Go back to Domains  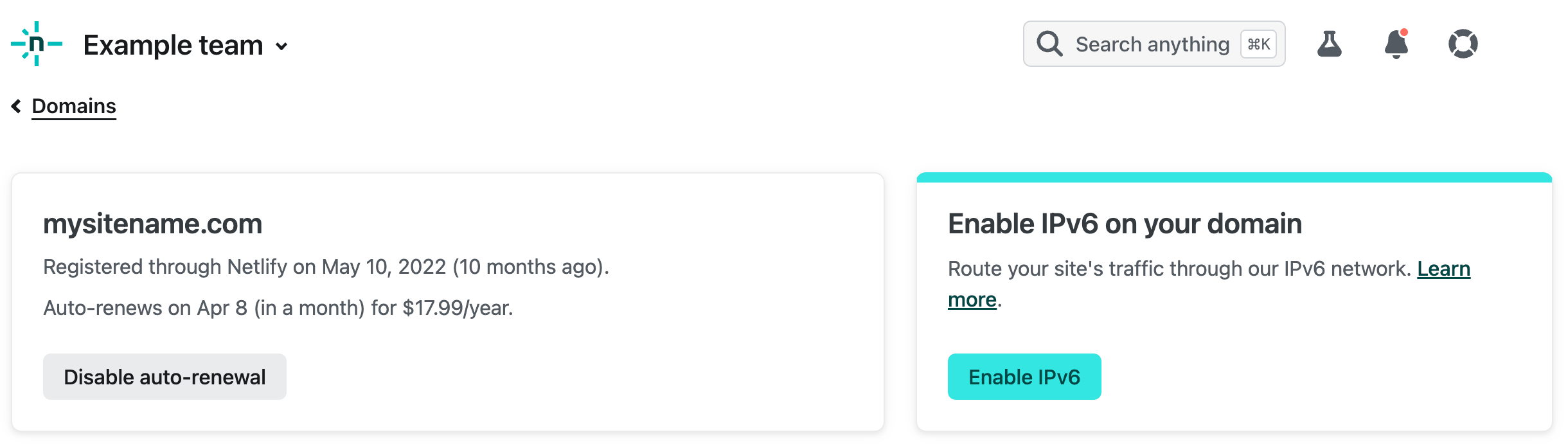[74, 106]
